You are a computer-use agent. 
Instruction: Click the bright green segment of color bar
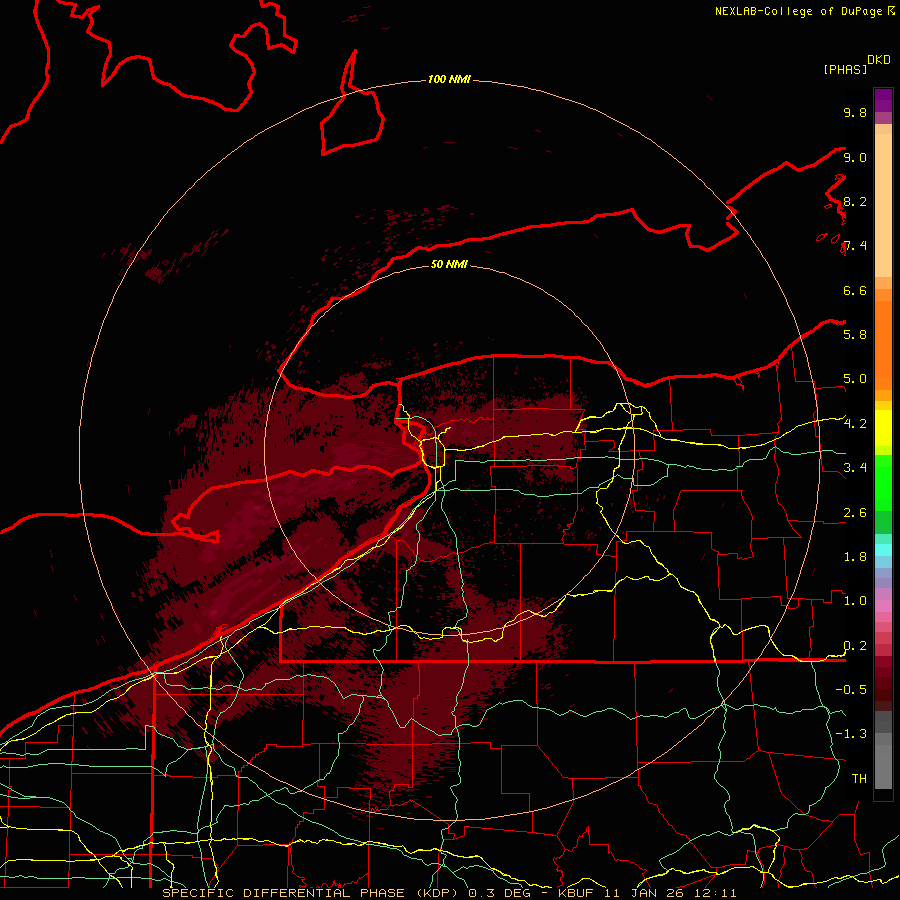click(883, 482)
